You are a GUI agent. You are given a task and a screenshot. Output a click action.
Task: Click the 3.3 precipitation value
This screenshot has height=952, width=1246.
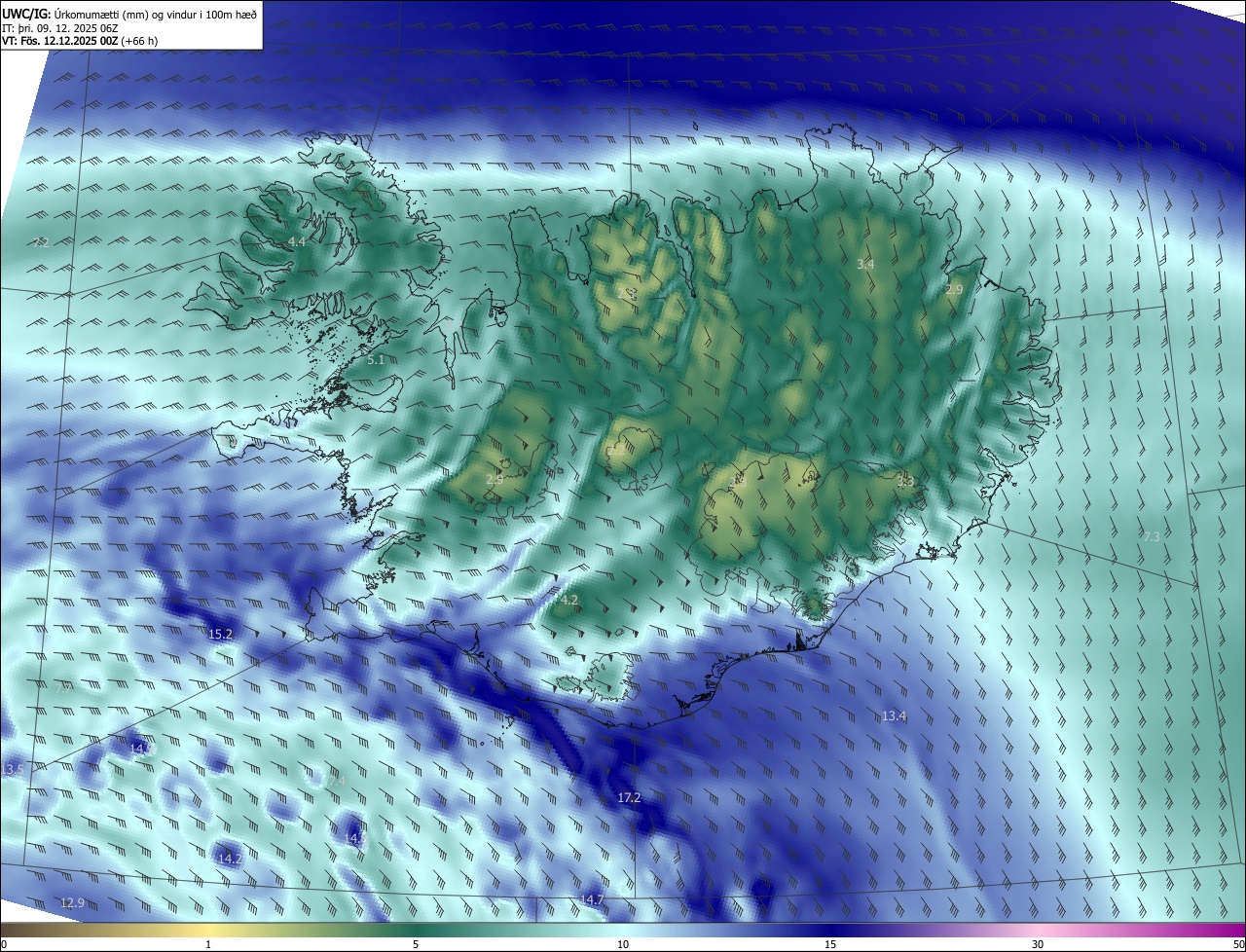pos(905,480)
